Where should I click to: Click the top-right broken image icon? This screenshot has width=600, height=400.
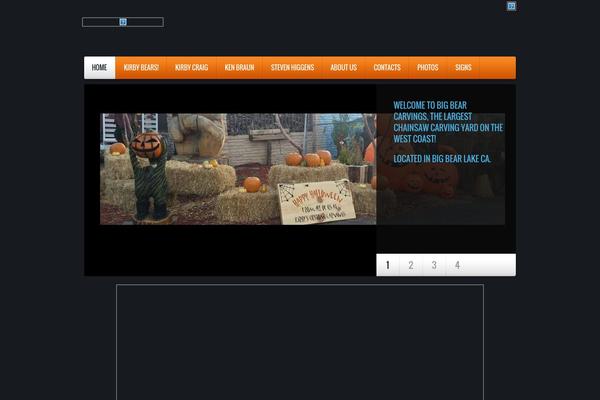[x=511, y=6]
